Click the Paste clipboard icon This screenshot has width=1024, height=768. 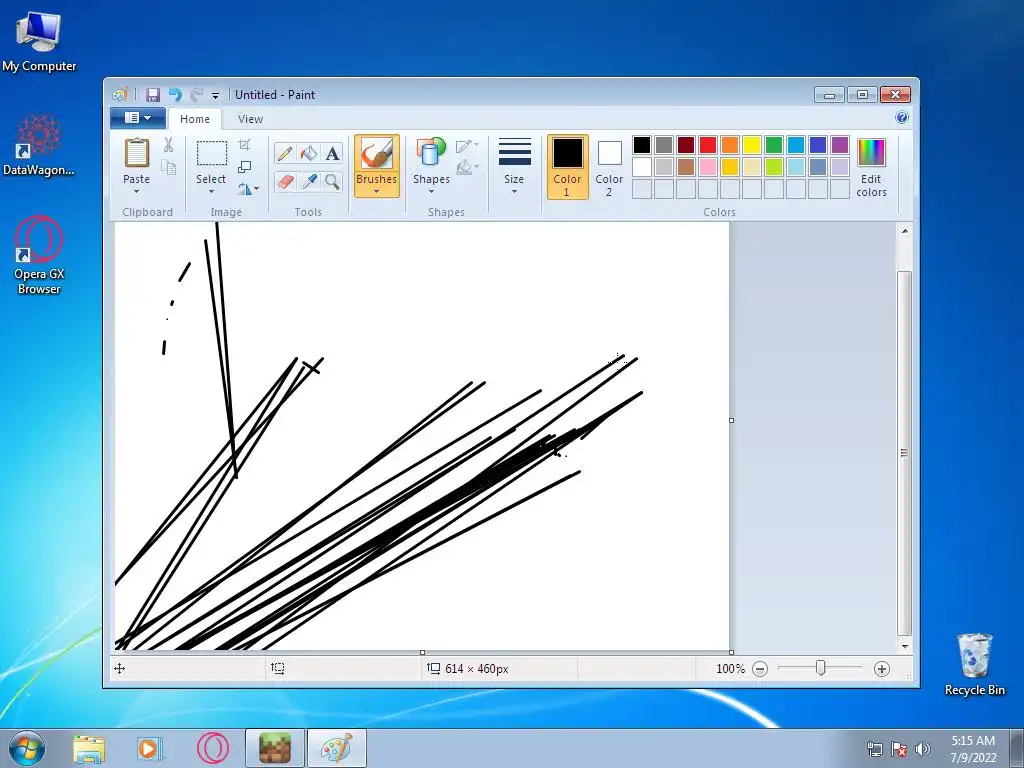click(x=136, y=153)
